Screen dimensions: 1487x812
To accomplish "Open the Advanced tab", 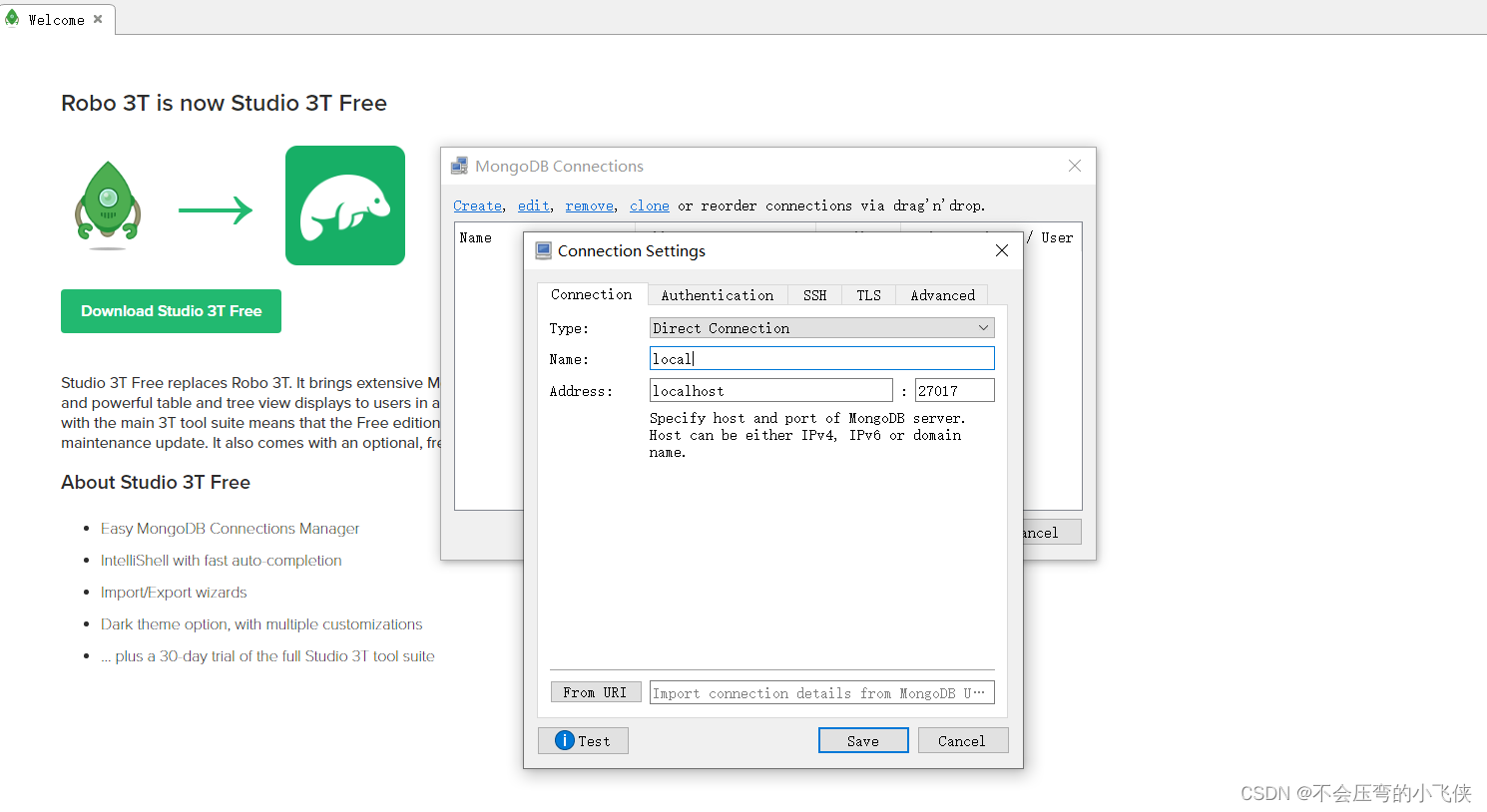I will [x=943, y=295].
